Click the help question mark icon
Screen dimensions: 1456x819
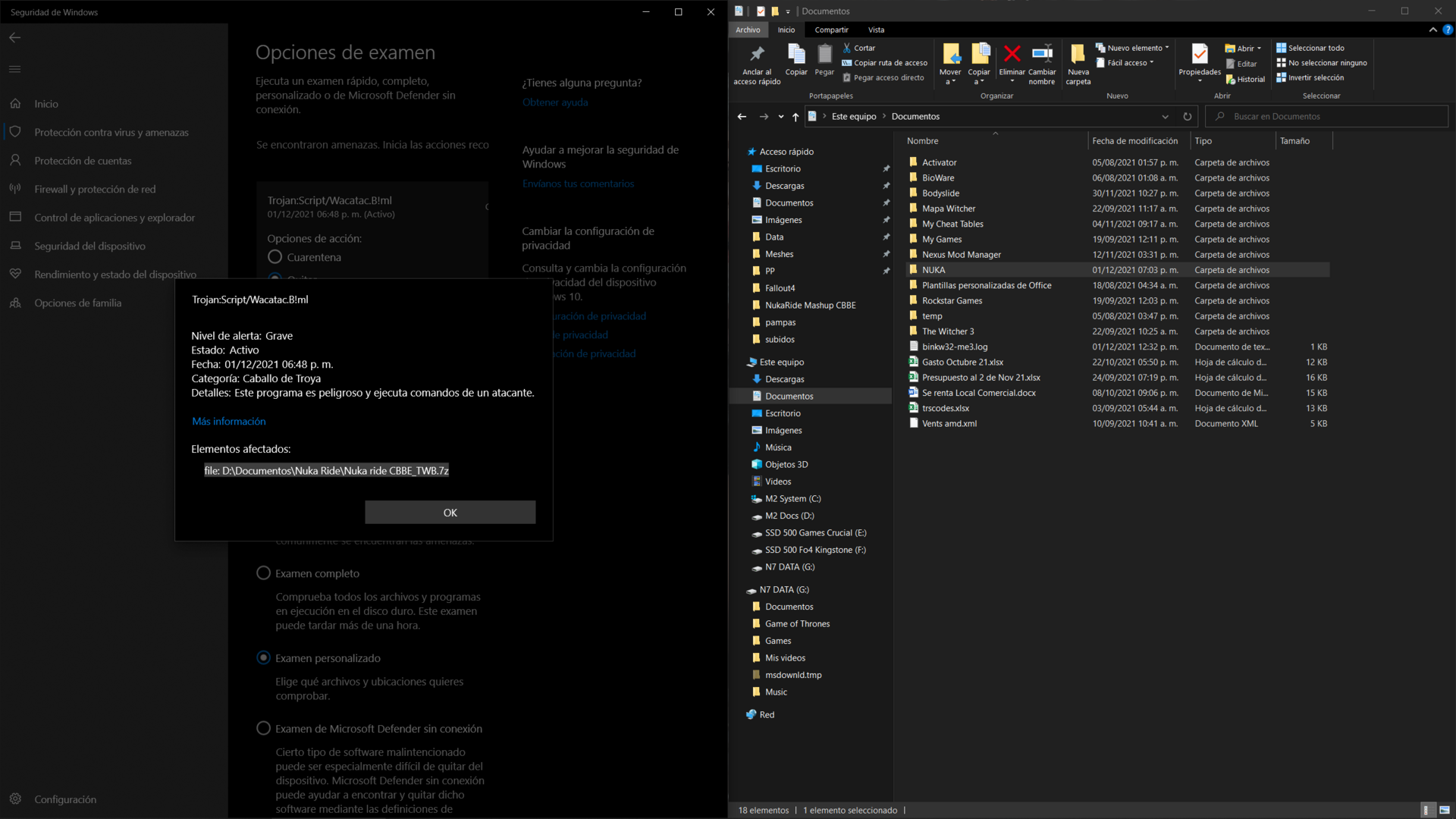tap(1448, 30)
